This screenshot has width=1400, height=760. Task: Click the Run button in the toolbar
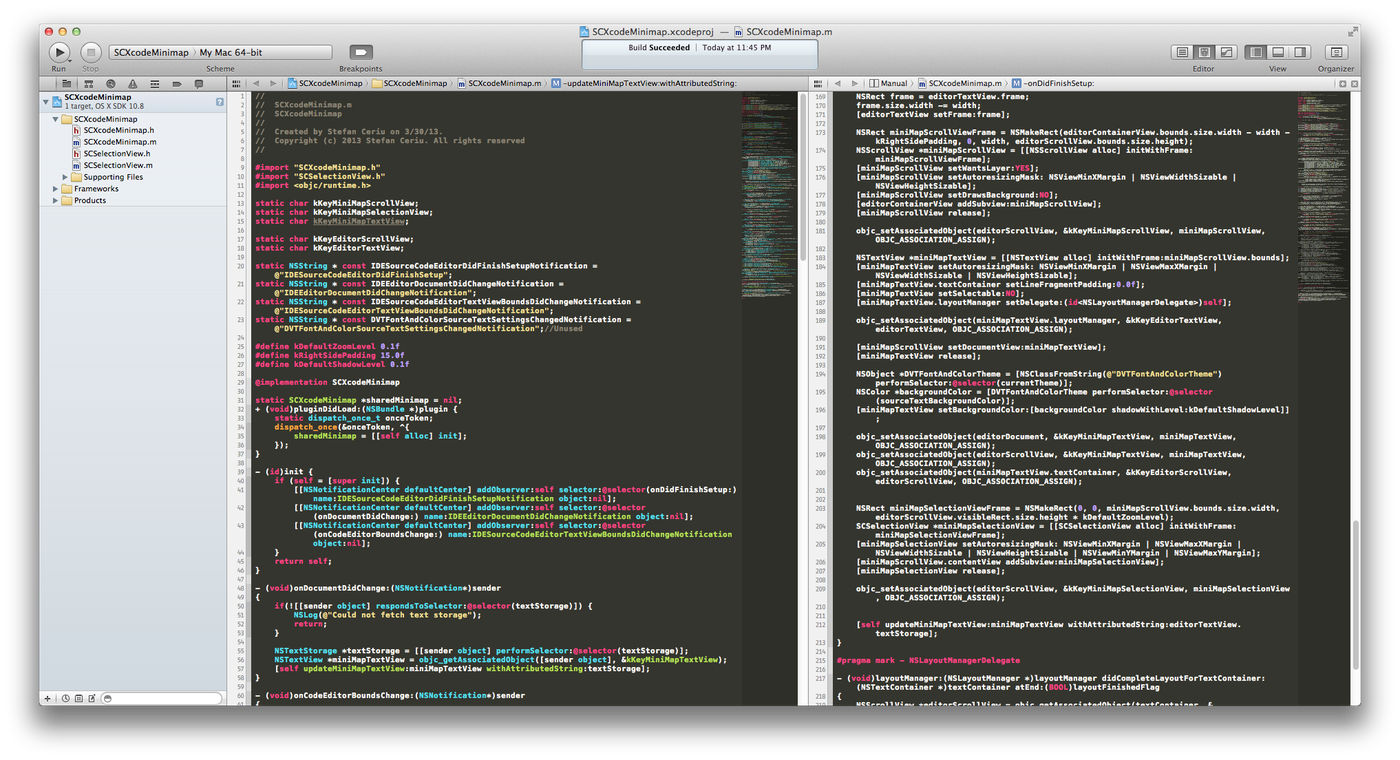click(59, 52)
